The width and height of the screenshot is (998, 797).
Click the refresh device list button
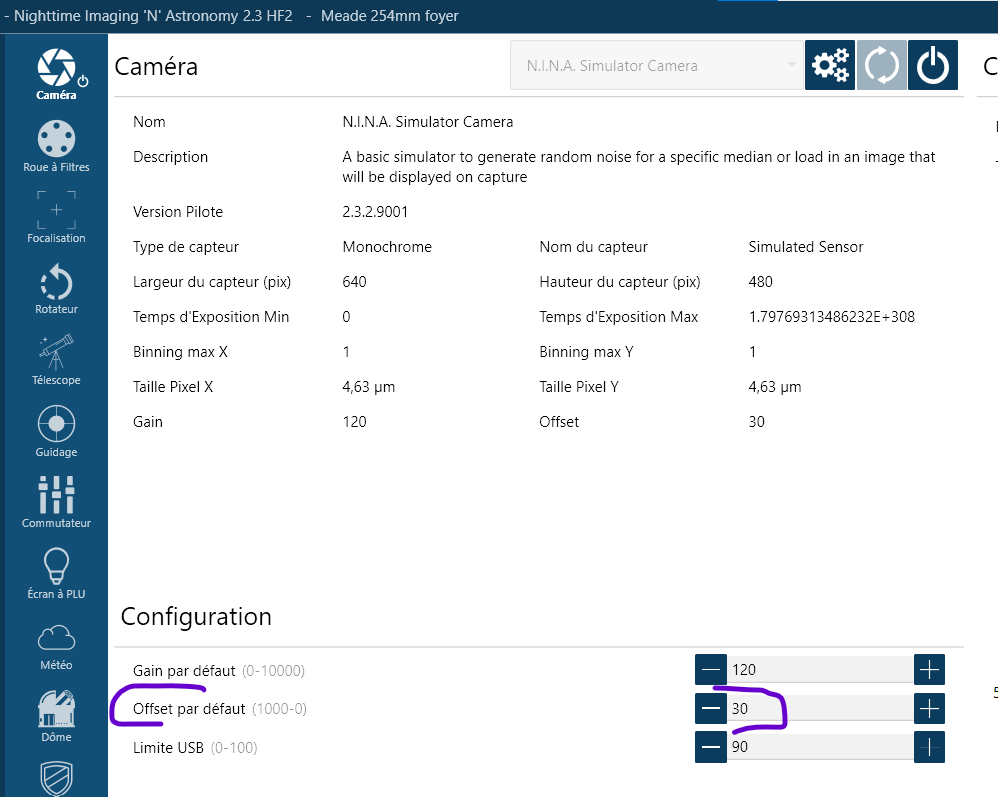tap(881, 66)
